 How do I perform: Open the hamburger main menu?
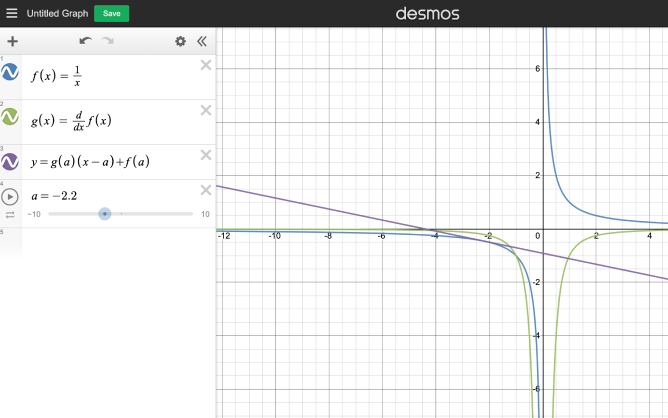(12, 13)
